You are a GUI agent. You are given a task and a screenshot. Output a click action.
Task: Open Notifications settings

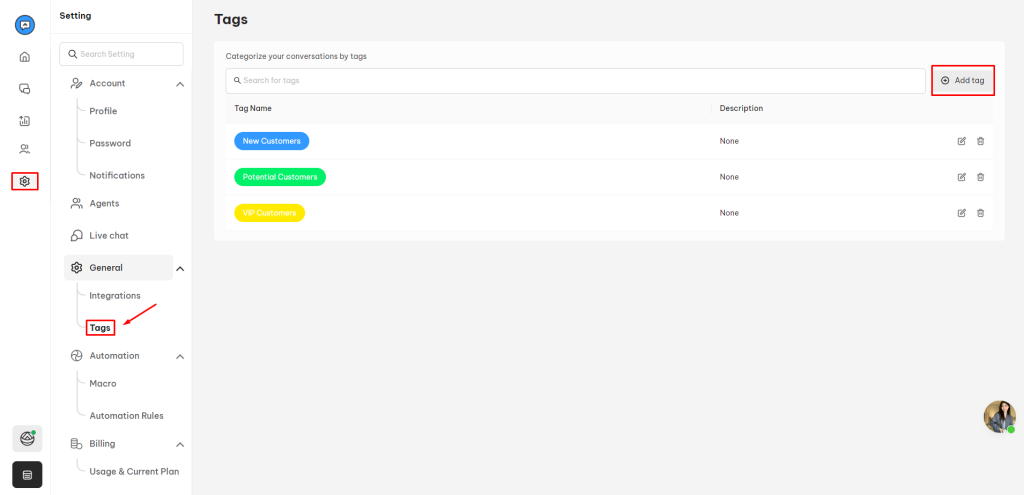(117, 175)
